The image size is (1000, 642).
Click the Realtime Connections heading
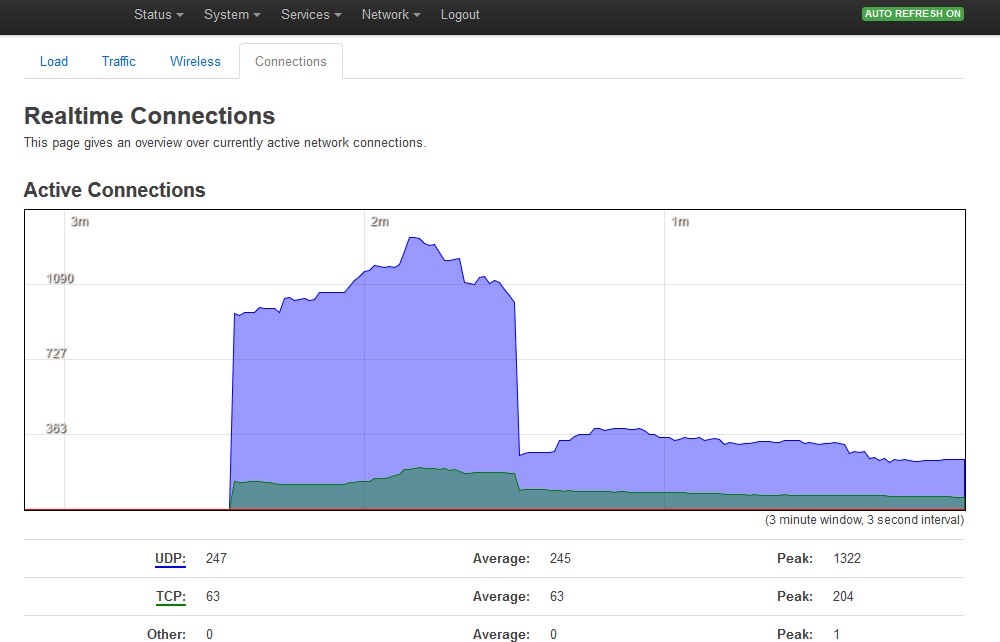click(x=150, y=116)
